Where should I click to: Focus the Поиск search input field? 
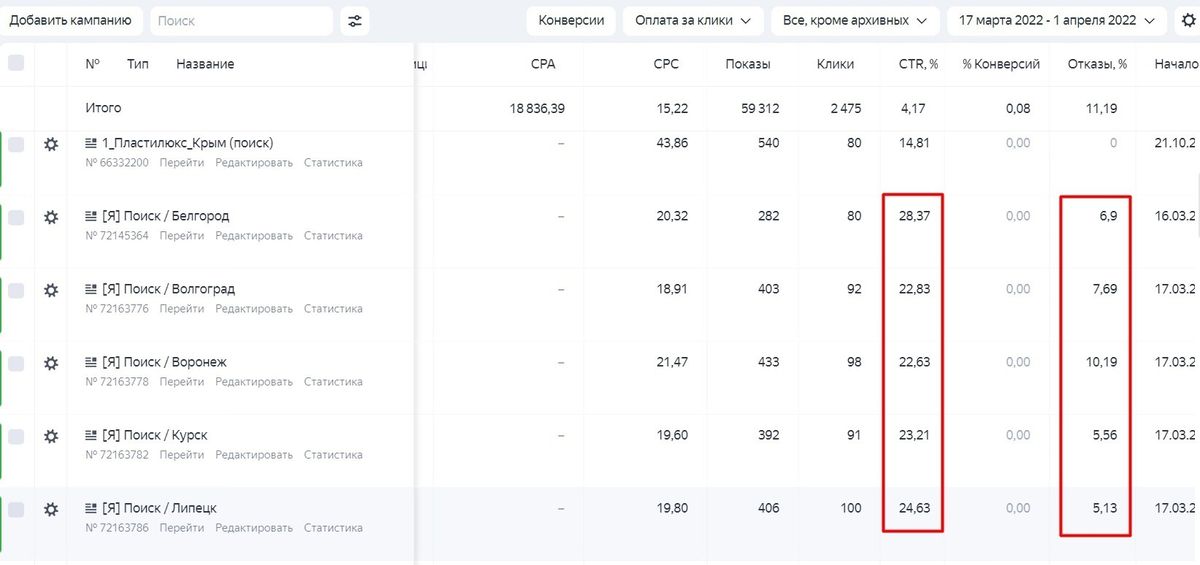tap(241, 20)
